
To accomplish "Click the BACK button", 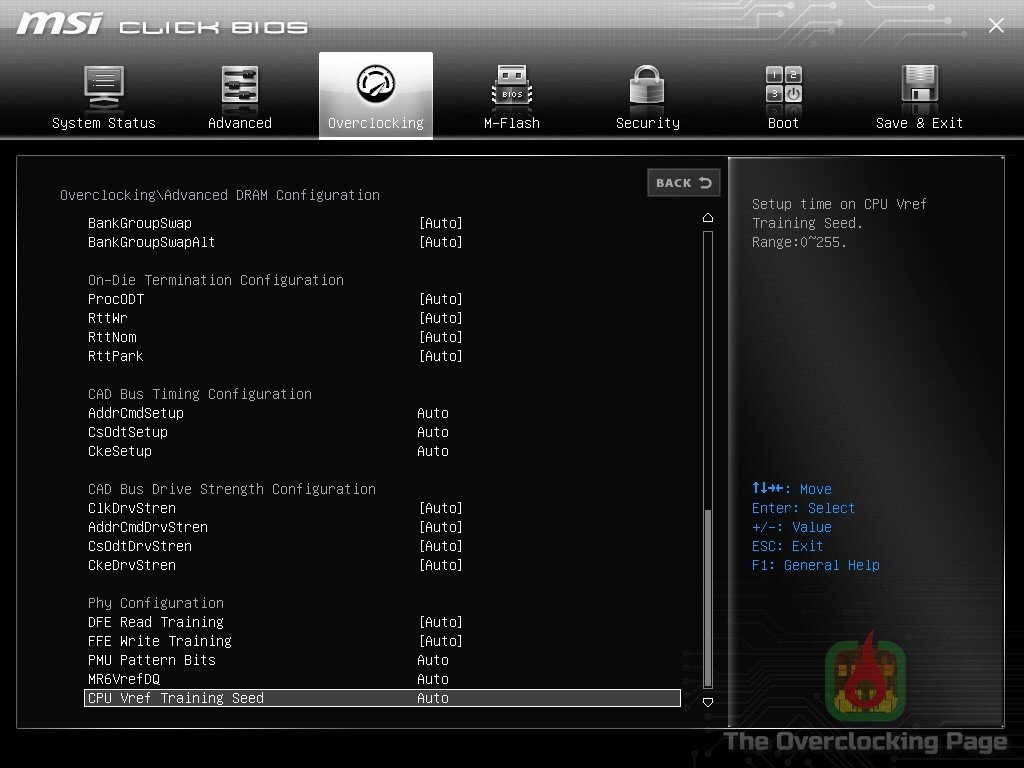I will [684, 182].
